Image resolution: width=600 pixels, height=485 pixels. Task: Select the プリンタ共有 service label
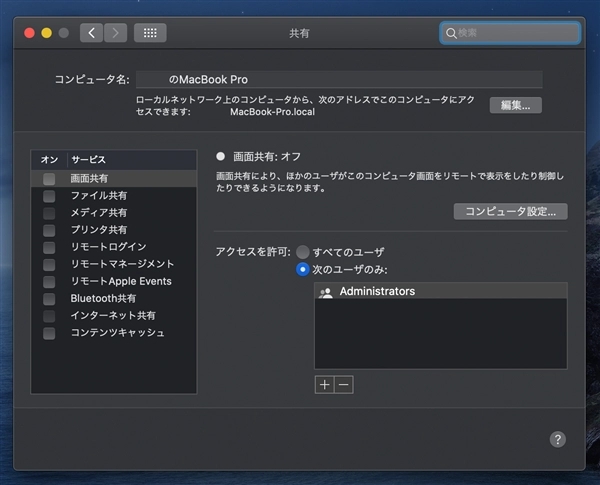99,230
